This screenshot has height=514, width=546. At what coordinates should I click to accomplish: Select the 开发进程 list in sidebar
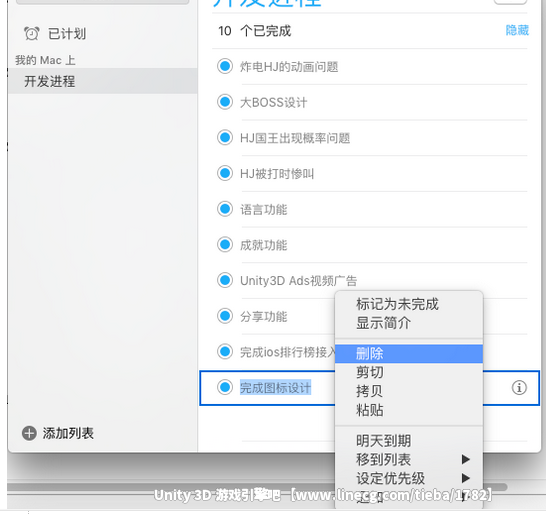tap(102, 81)
